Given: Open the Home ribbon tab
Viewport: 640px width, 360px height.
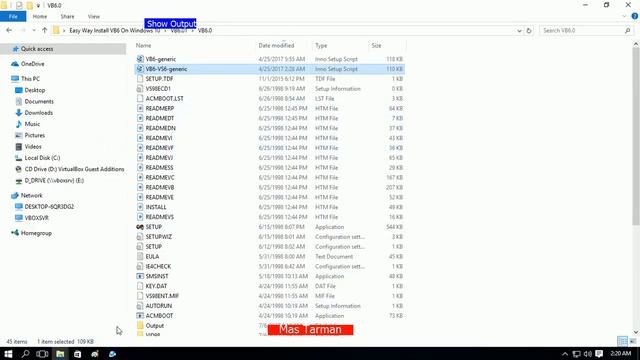Looking at the screenshot, I should coord(40,16).
